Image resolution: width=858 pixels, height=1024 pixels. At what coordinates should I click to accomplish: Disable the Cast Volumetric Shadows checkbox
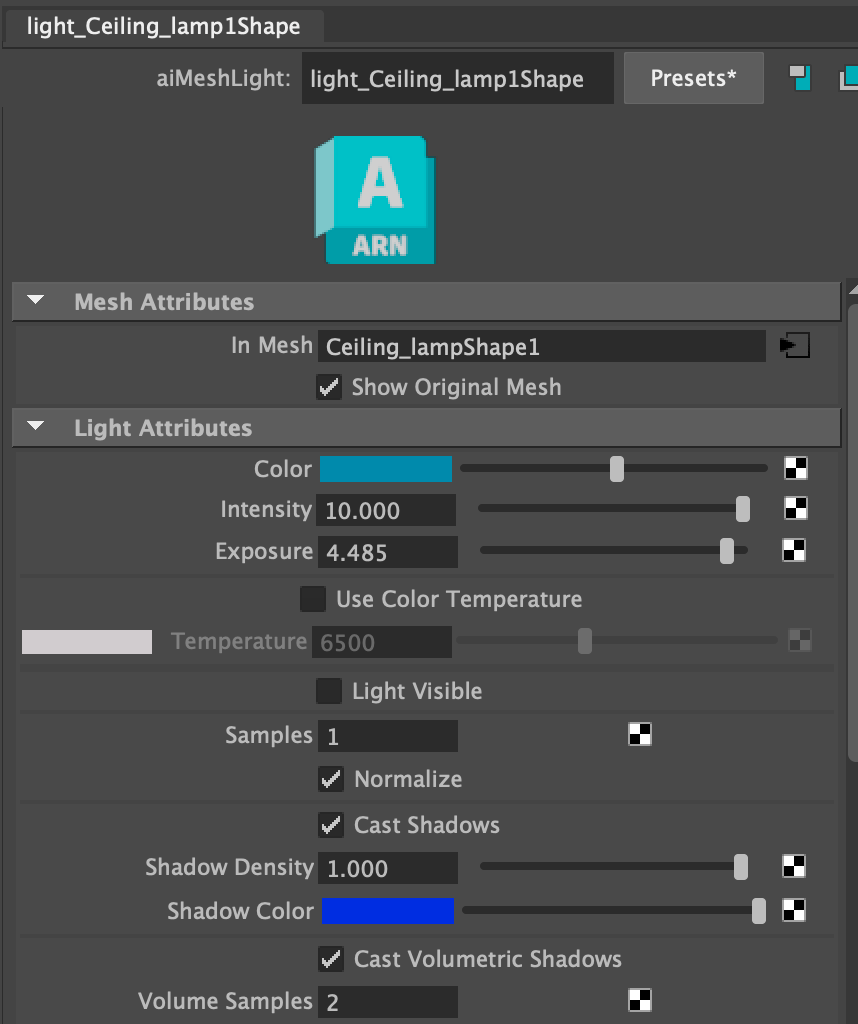point(331,959)
